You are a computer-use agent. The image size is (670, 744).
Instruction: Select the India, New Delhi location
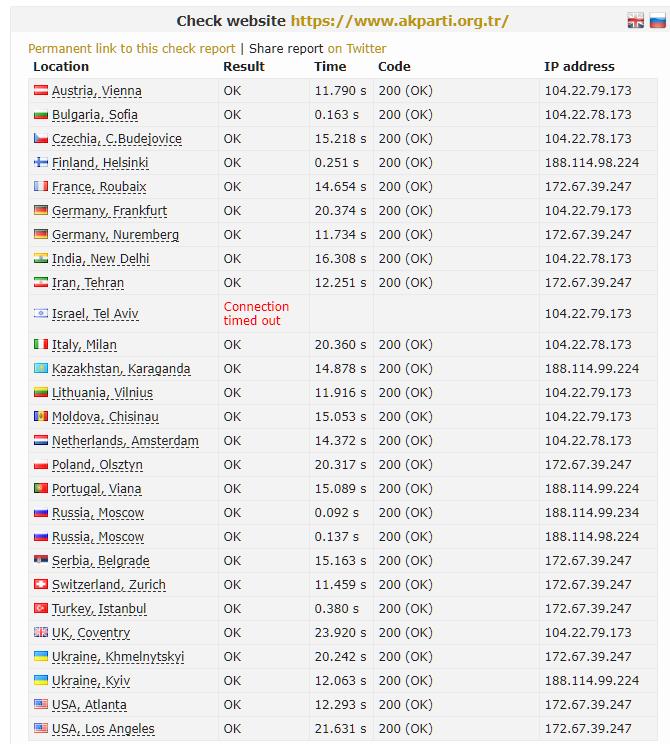[100, 259]
